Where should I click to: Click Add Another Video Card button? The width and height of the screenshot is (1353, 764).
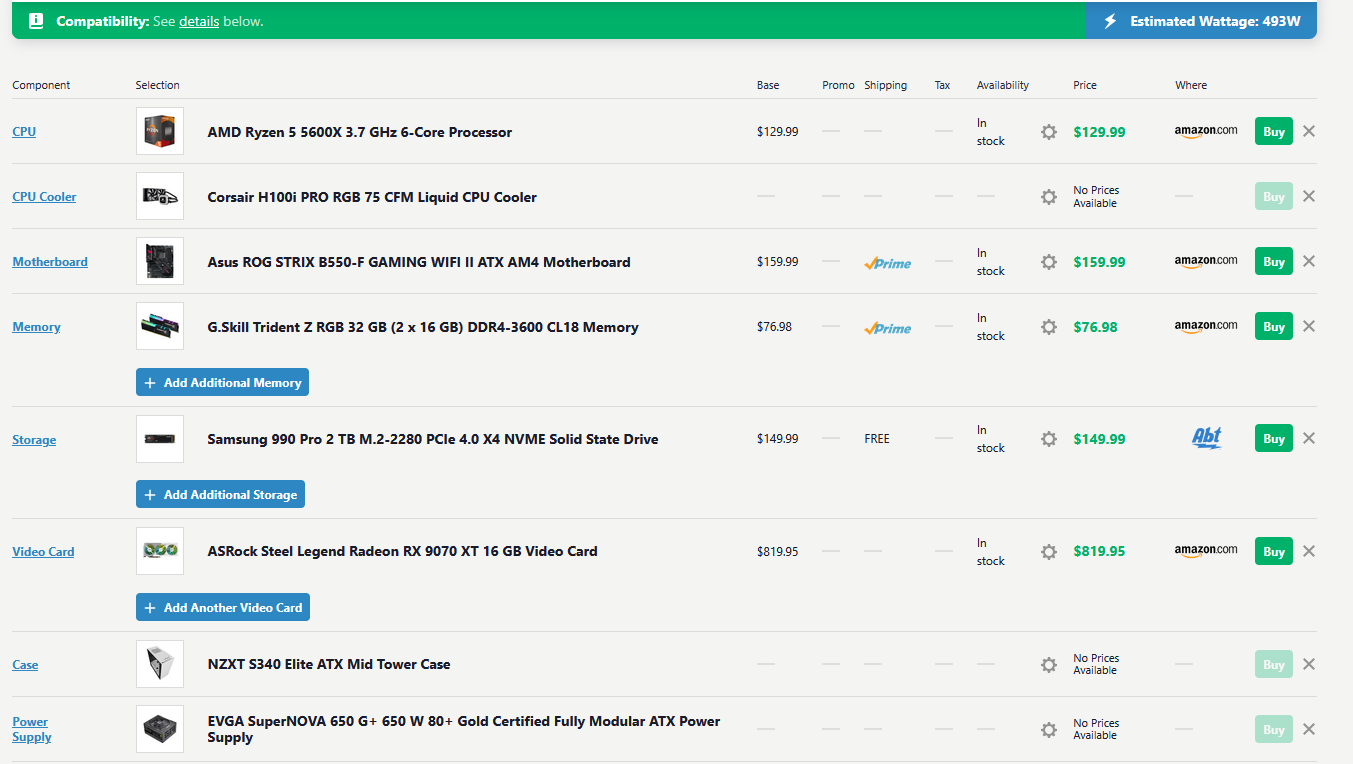(x=223, y=607)
